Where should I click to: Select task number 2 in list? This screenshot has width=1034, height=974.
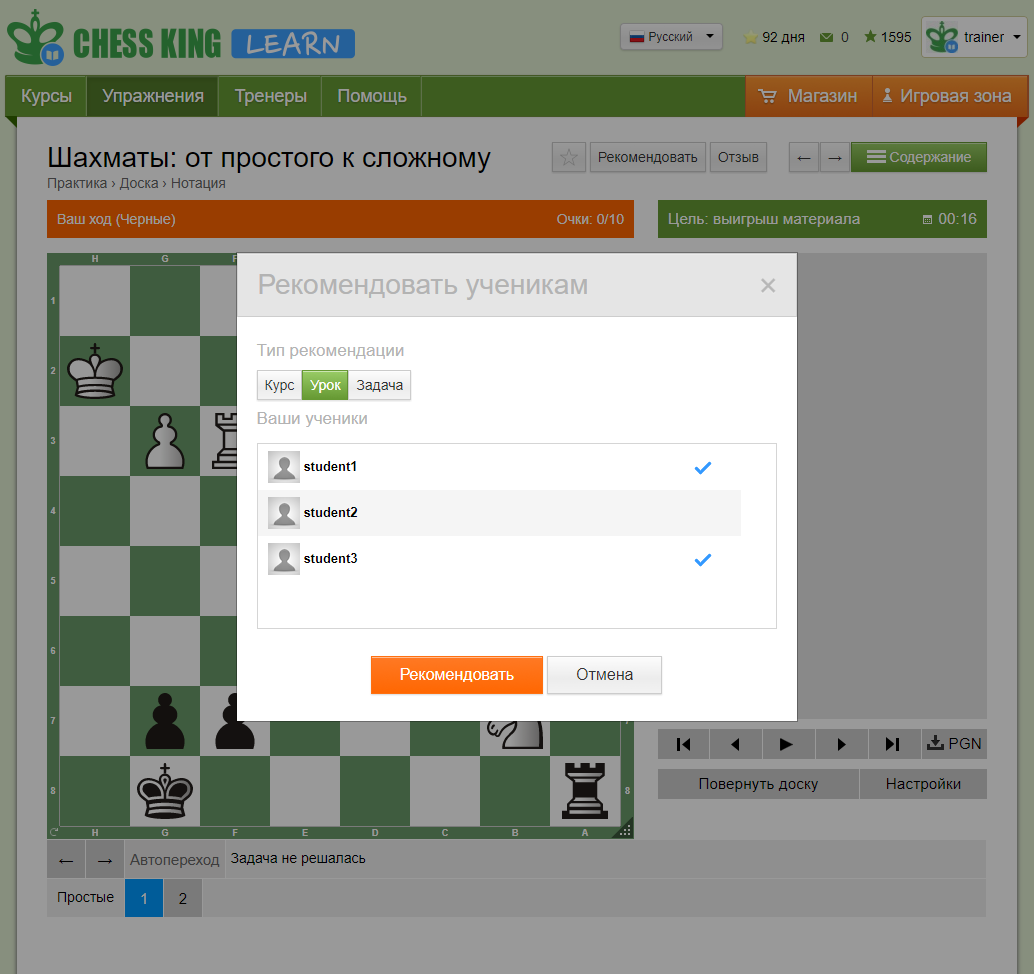click(x=182, y=898)
